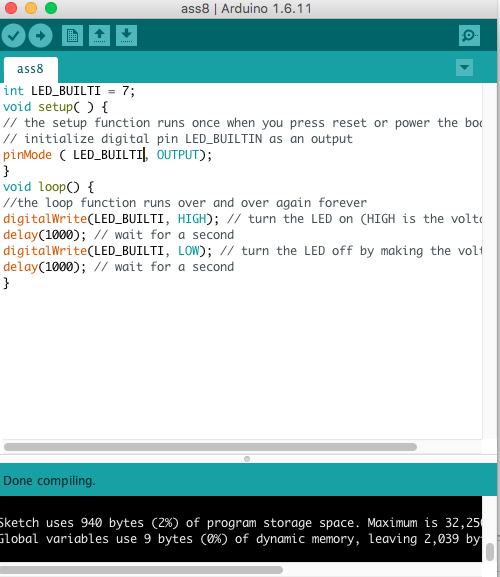Viewport: 500px width, 577px height.
Task: Click the 'Sketch uses 940 bytes' console line
Action: click(x=241, y=523)
